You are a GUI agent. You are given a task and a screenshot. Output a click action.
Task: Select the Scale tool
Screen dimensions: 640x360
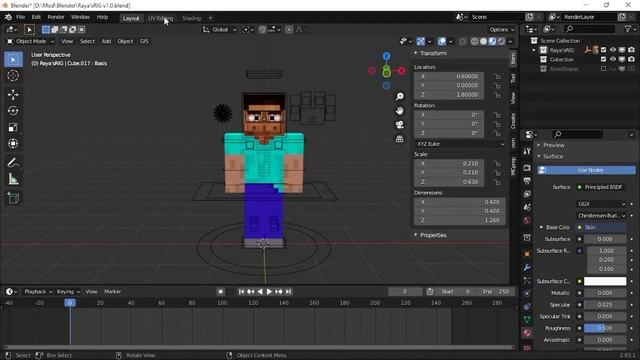click(x=13, y=127)
